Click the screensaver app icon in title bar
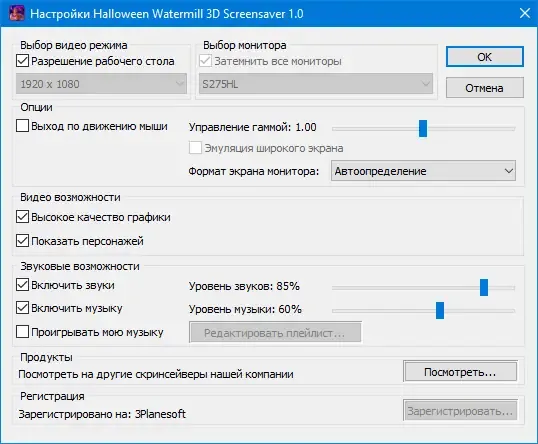 pos(16,14)
